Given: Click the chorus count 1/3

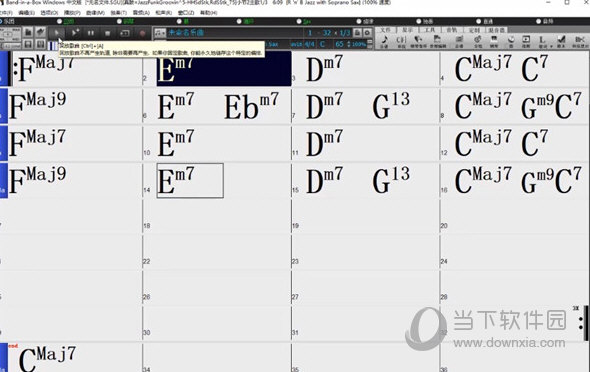Looking at the screenshot, I should pos(345,33).
